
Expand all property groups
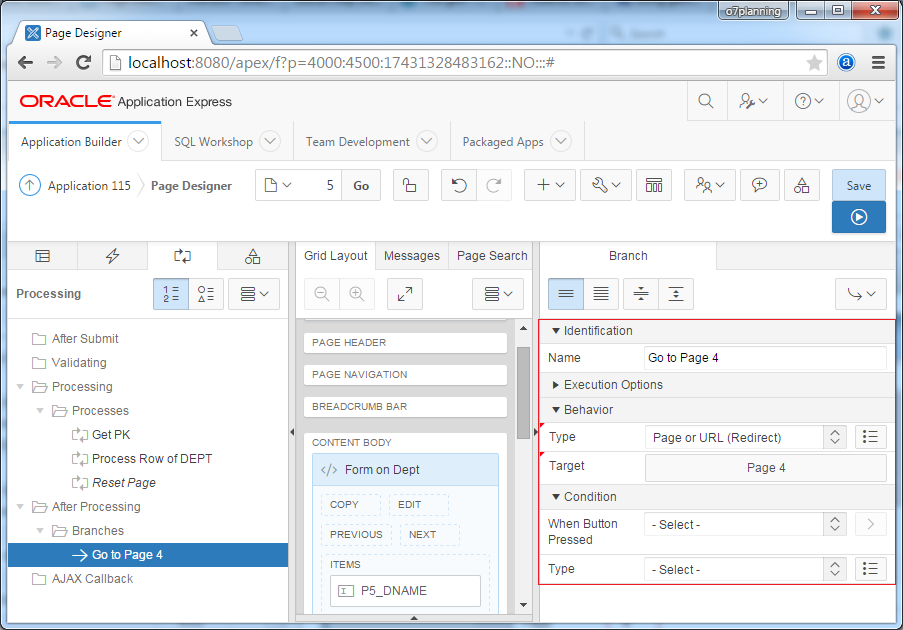click(x=676, y=294)
